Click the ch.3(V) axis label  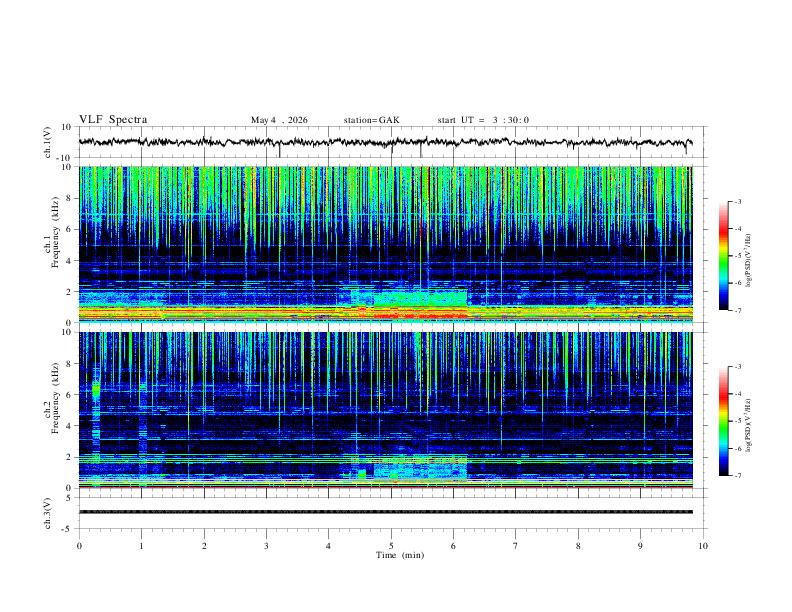48,513
